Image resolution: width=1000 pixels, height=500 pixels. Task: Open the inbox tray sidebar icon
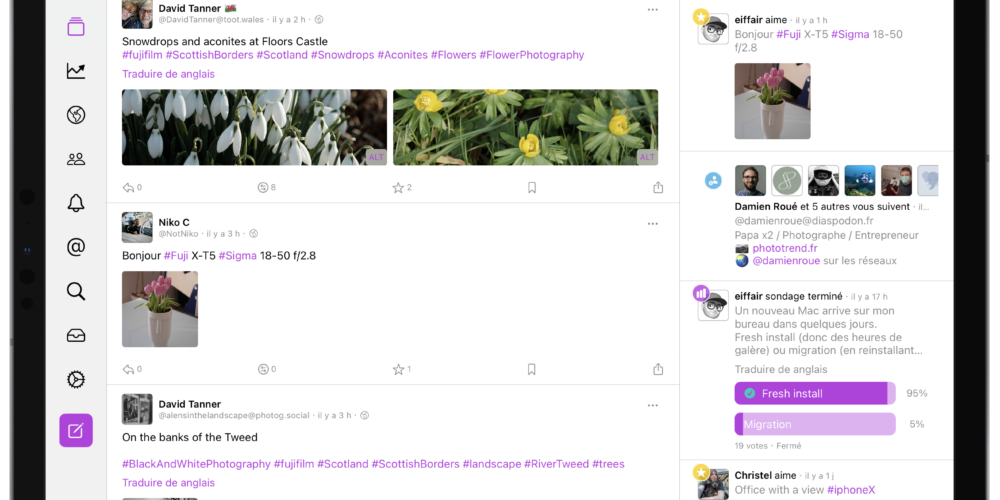pos(76,335)
